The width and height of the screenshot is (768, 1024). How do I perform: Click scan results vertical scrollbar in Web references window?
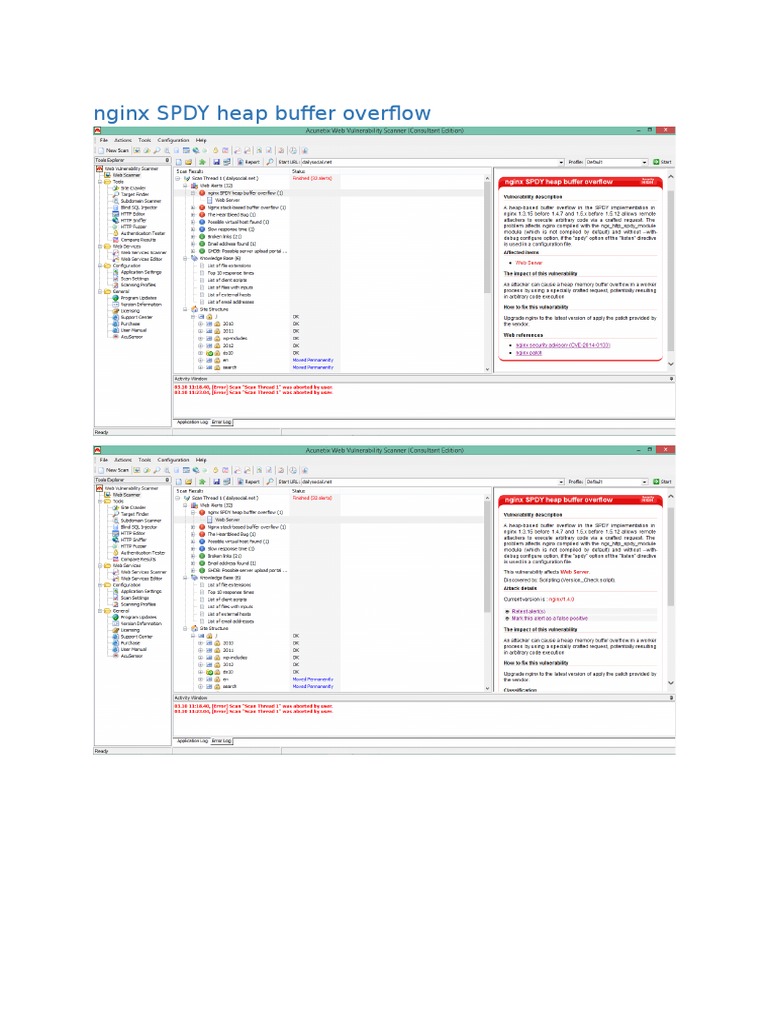click(x=487, y=236)
